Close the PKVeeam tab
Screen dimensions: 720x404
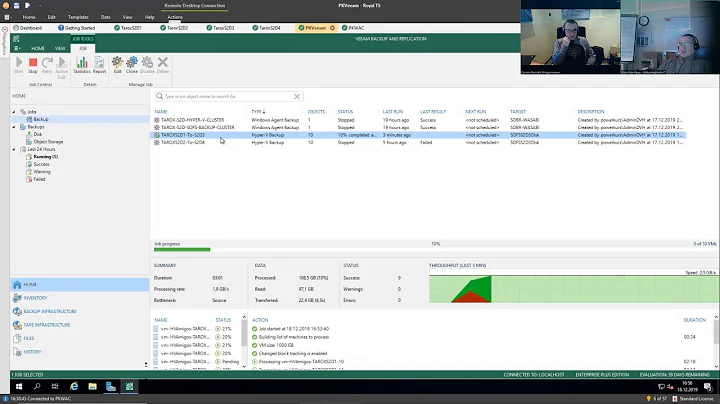(x=332, y=28)
